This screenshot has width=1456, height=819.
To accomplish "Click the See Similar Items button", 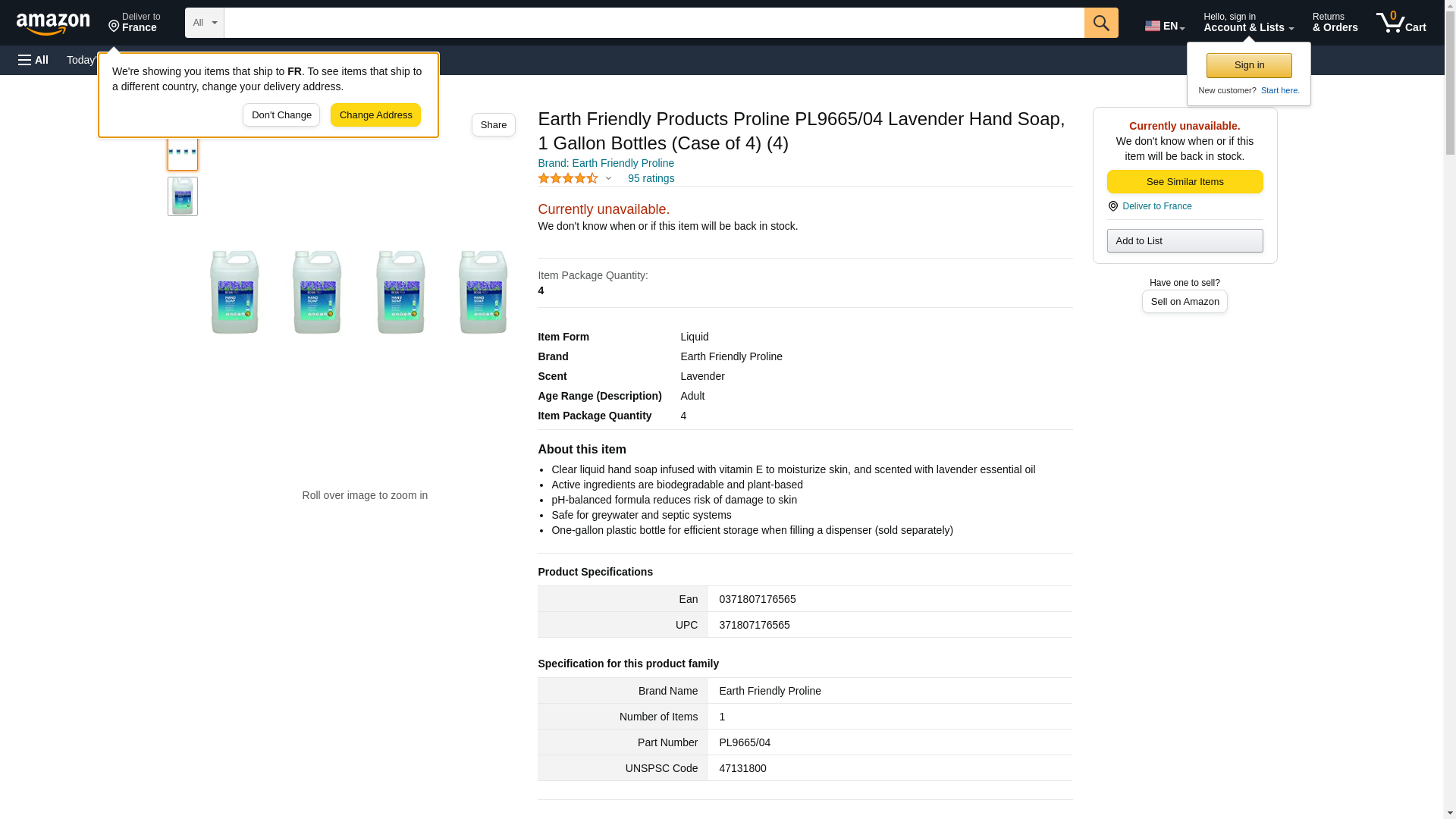I will (x=1184, y=182).
